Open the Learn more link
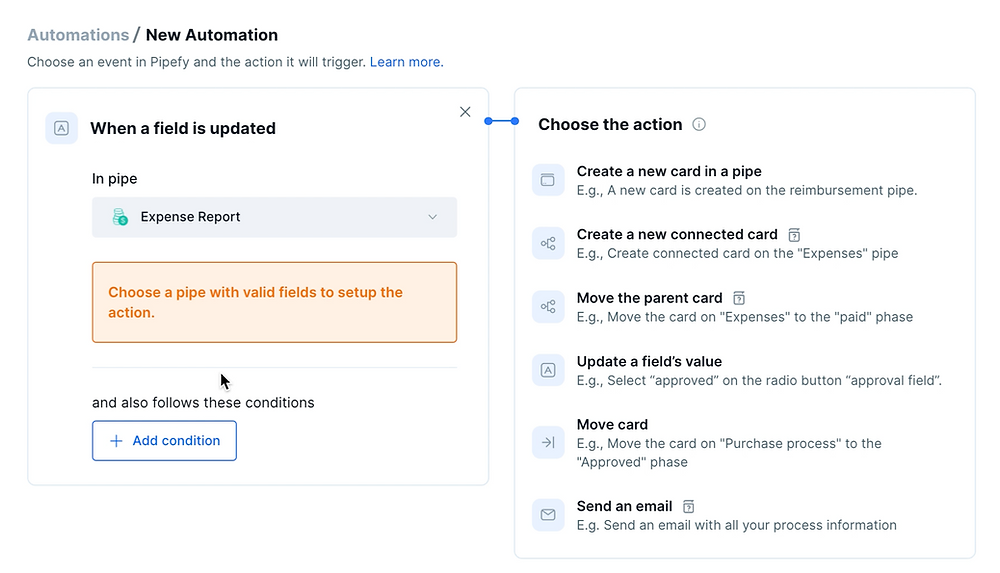This screenshot has width=1000, height=573. coord(405,62)
